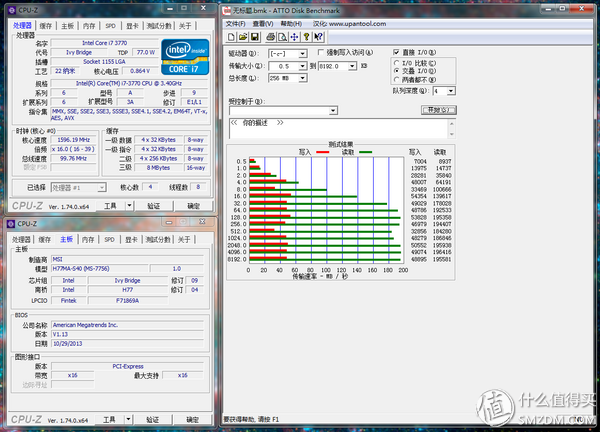
Task: Open the SPD tab in upper CPU-Z
Action: [111, 26]
